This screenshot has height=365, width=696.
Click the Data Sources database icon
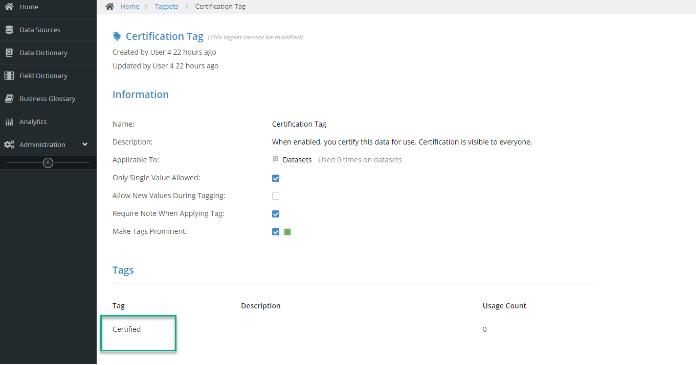pyautogui.click(x=9, y=30)
